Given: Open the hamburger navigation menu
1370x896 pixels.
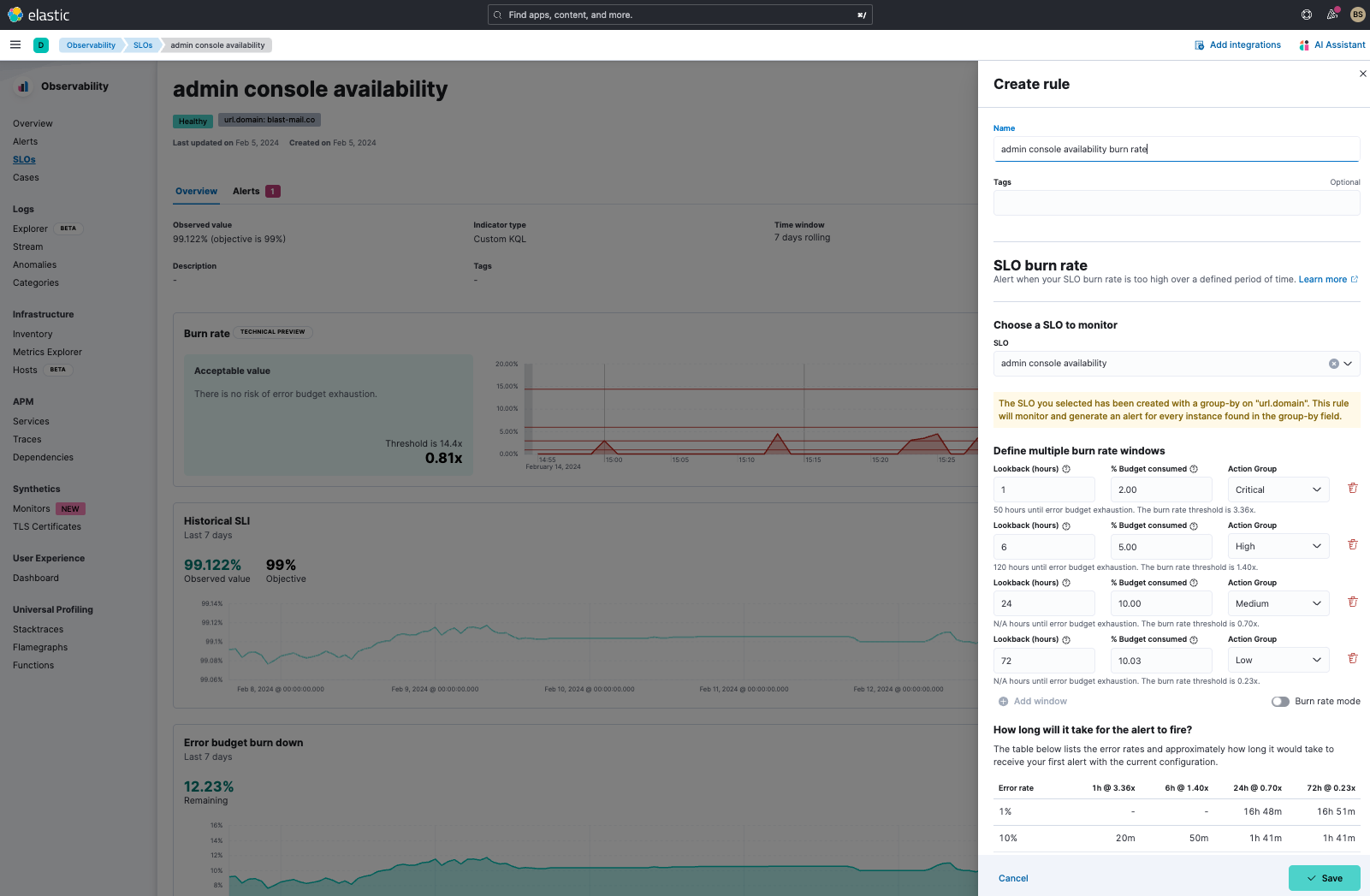Looking at the screenshot, I should 15,45.
